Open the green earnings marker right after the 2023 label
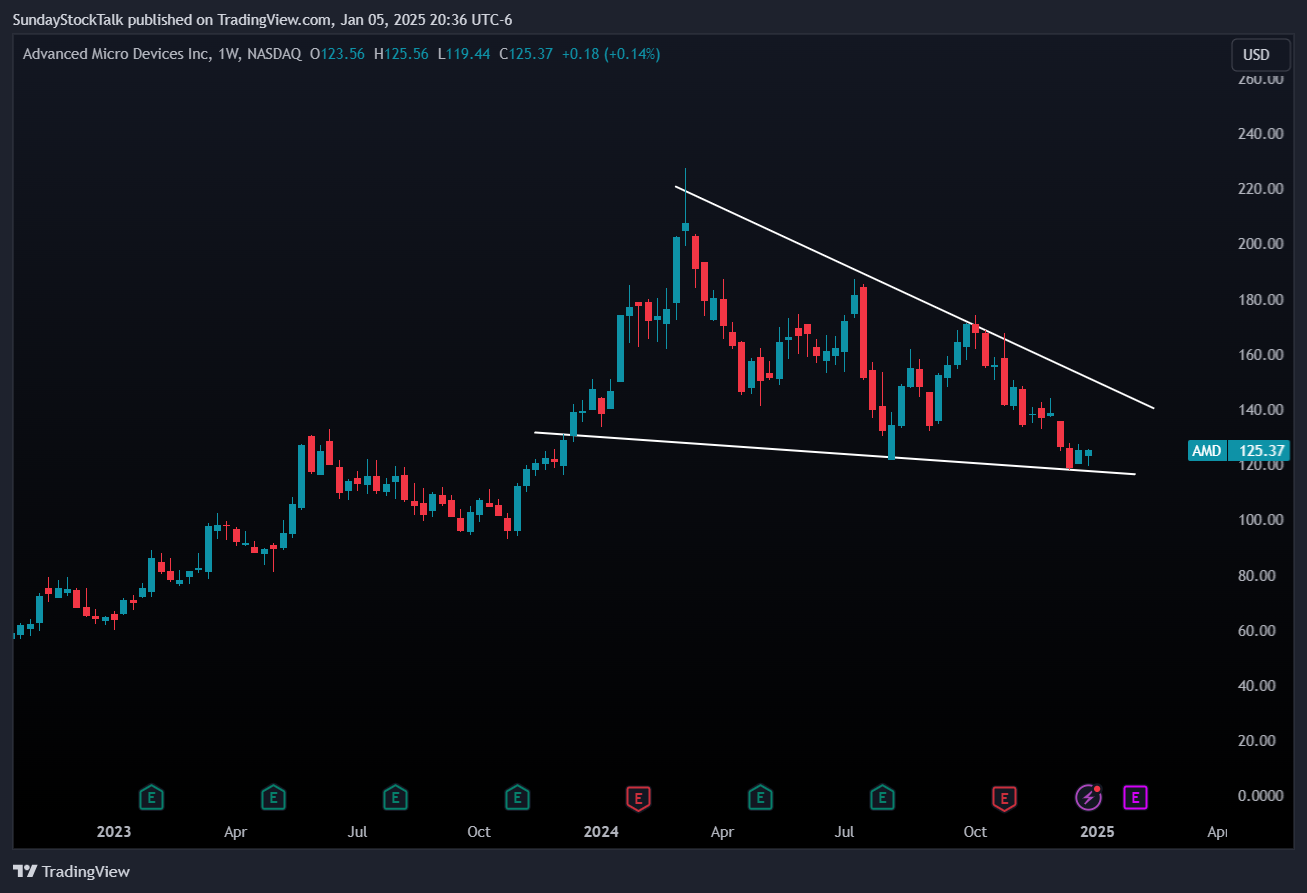Image resolution: width=1307 pixels, height=893 pixels. 151,797
